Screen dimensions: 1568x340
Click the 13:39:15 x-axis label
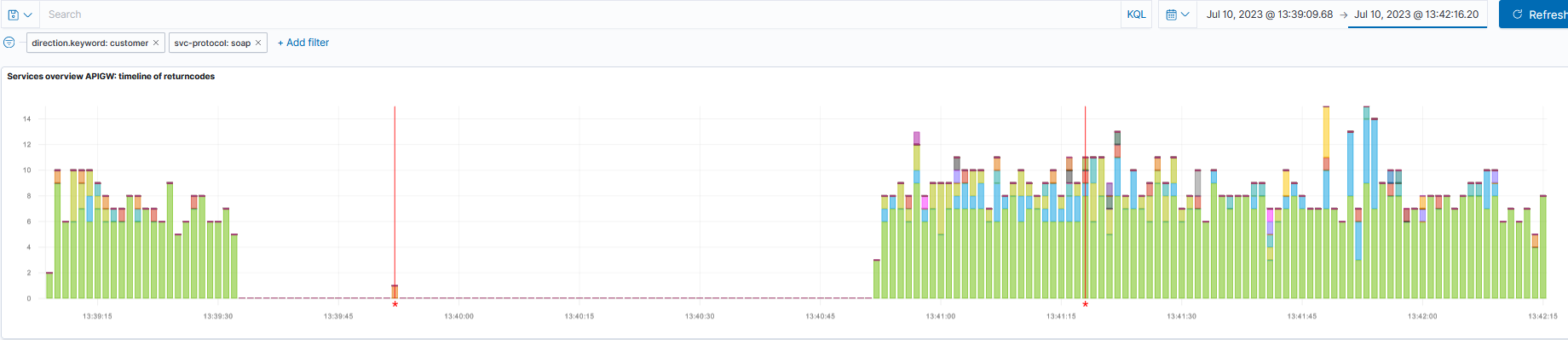click(97, 316)
